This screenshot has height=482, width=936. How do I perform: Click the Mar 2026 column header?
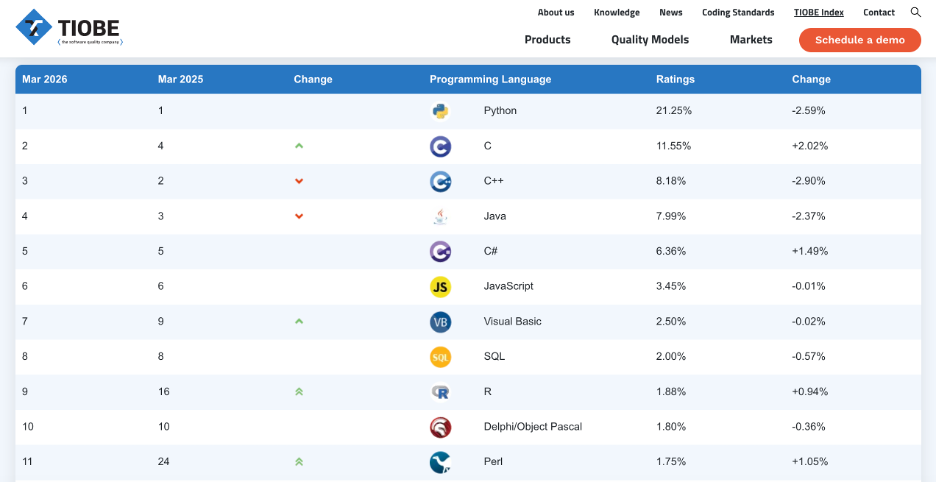[45, 79]
